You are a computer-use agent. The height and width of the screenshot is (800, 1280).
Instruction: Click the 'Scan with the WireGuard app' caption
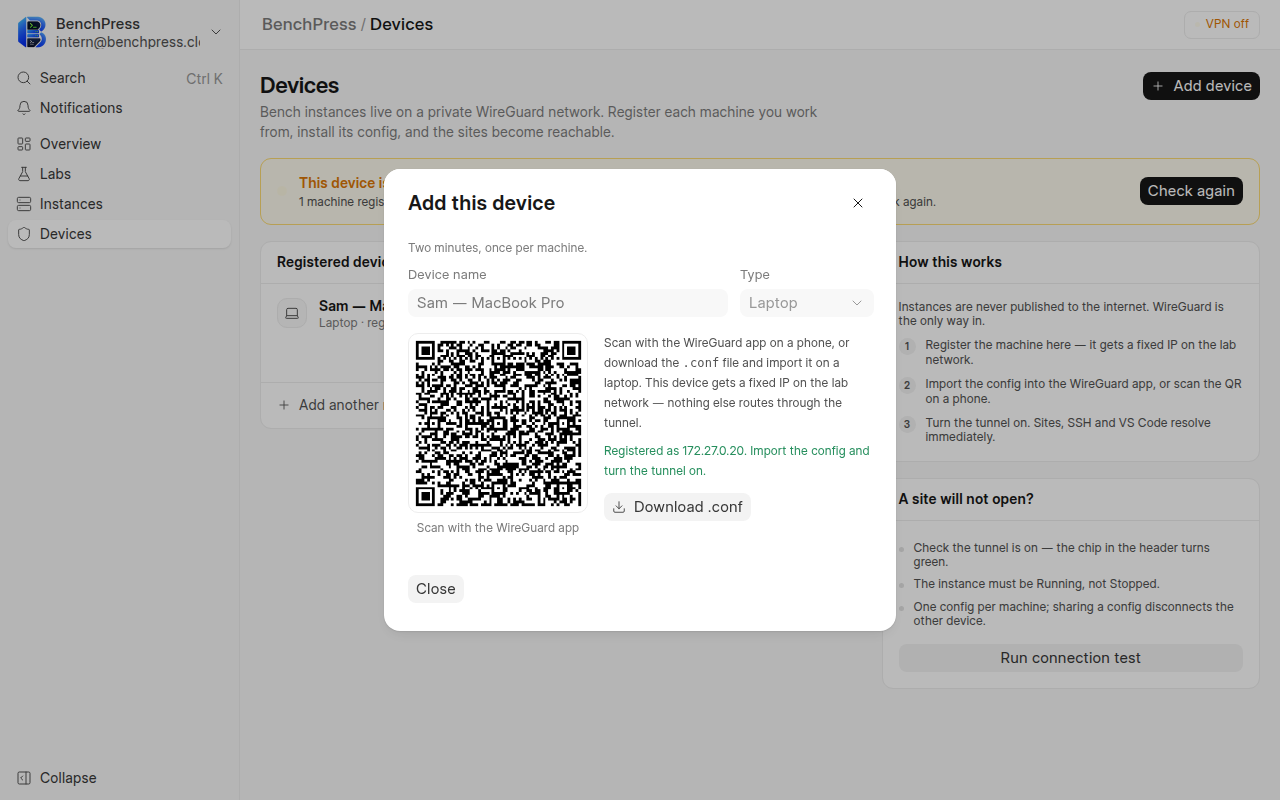click(x=498, y=528)
